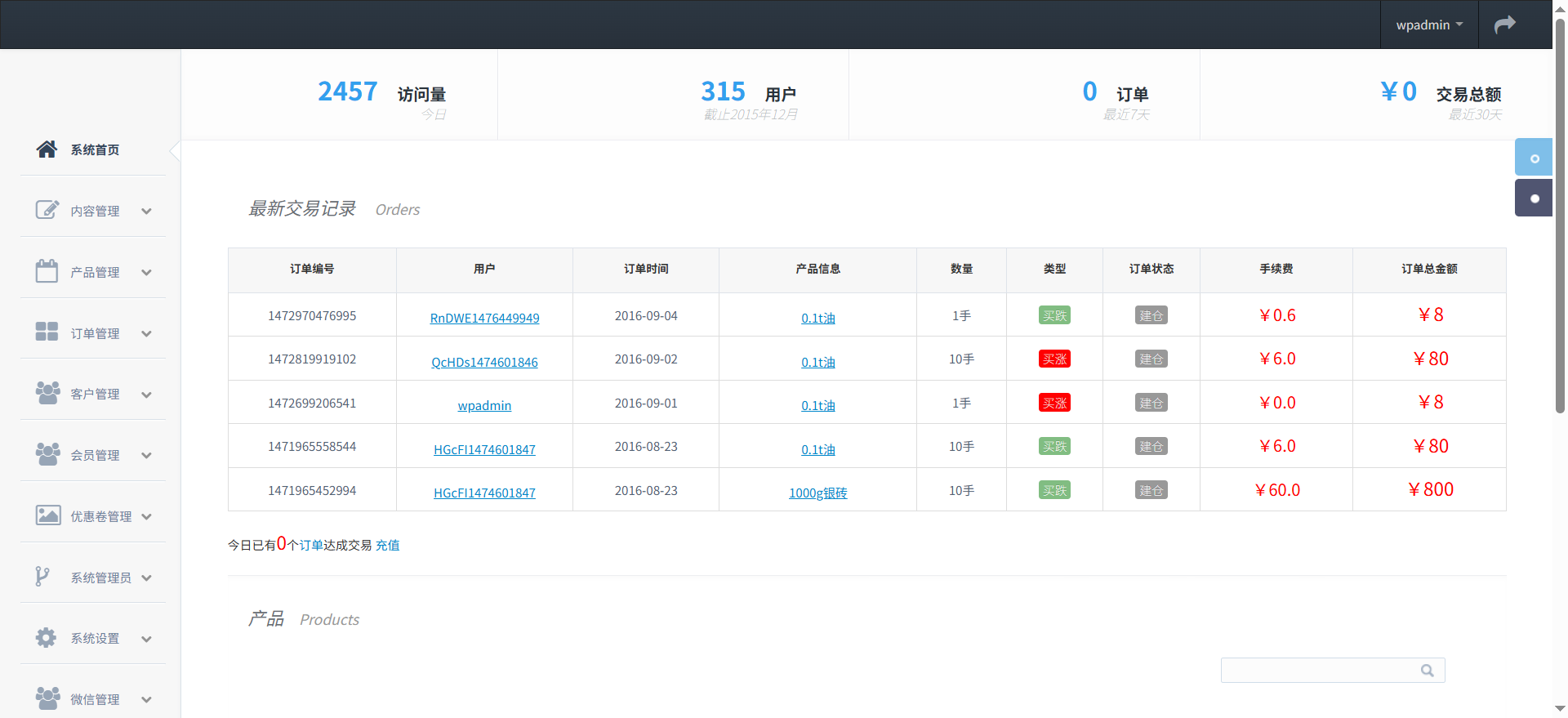The height and width of the screenshot is (718, 1568).
Task: Expand the 会员管理 chevron
Action: 146,456
